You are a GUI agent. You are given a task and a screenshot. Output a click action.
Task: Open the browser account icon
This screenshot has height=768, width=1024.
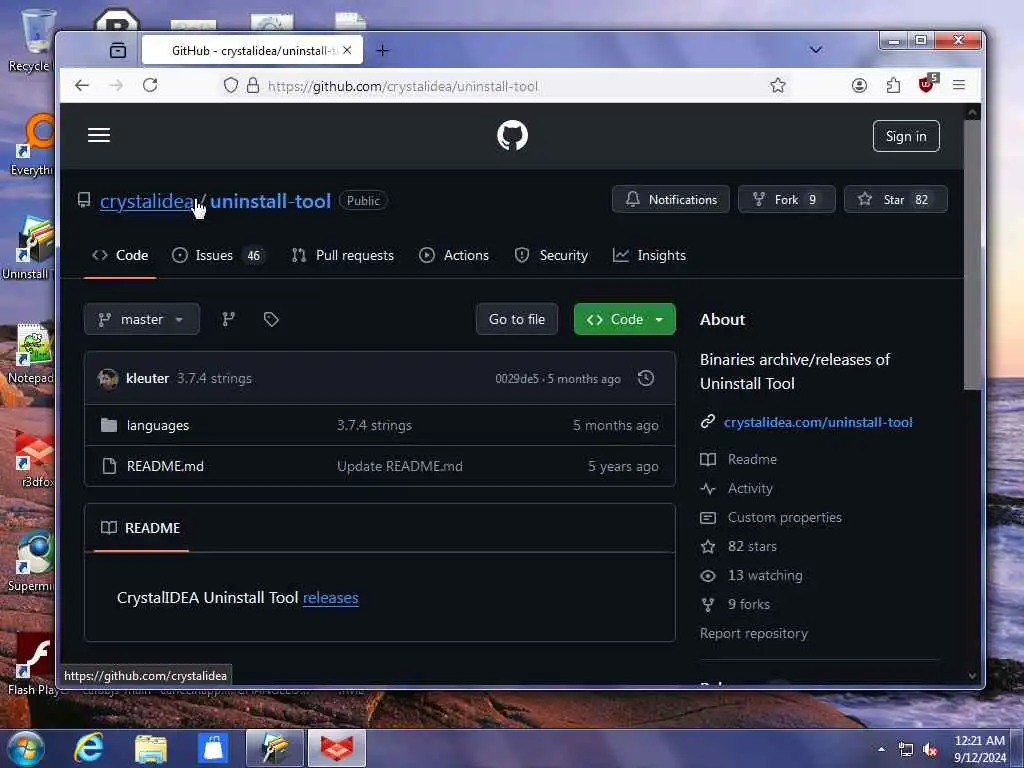(x=859, y=86)
